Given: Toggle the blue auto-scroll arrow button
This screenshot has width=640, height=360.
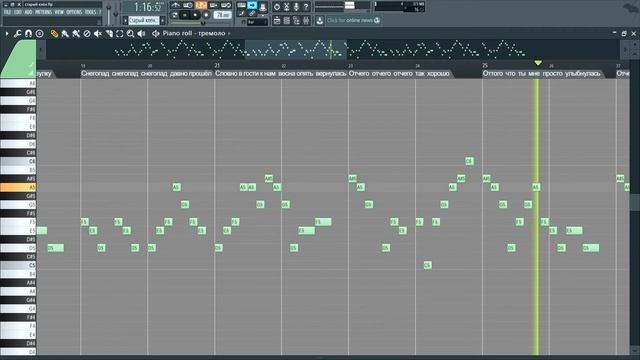Looking at the screenshot, I should tap(252, 5).
